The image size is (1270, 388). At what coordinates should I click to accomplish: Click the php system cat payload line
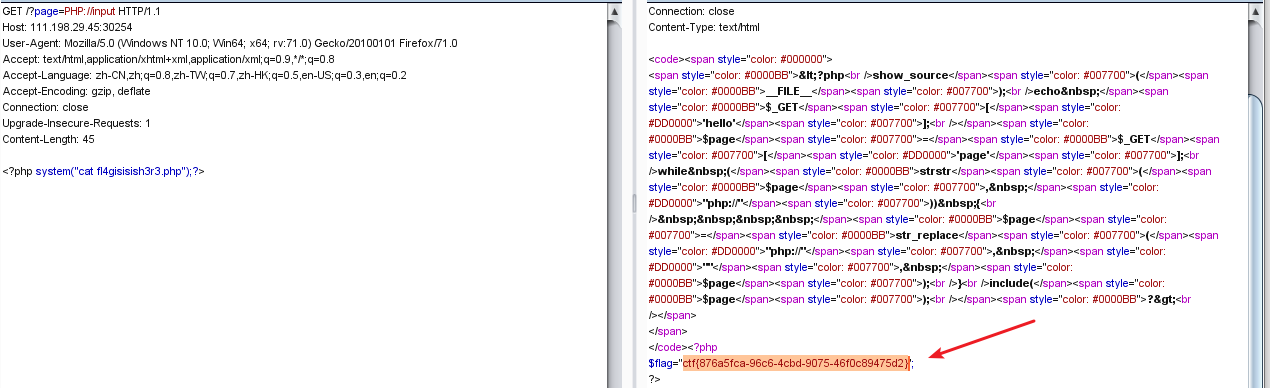point(104,171)
